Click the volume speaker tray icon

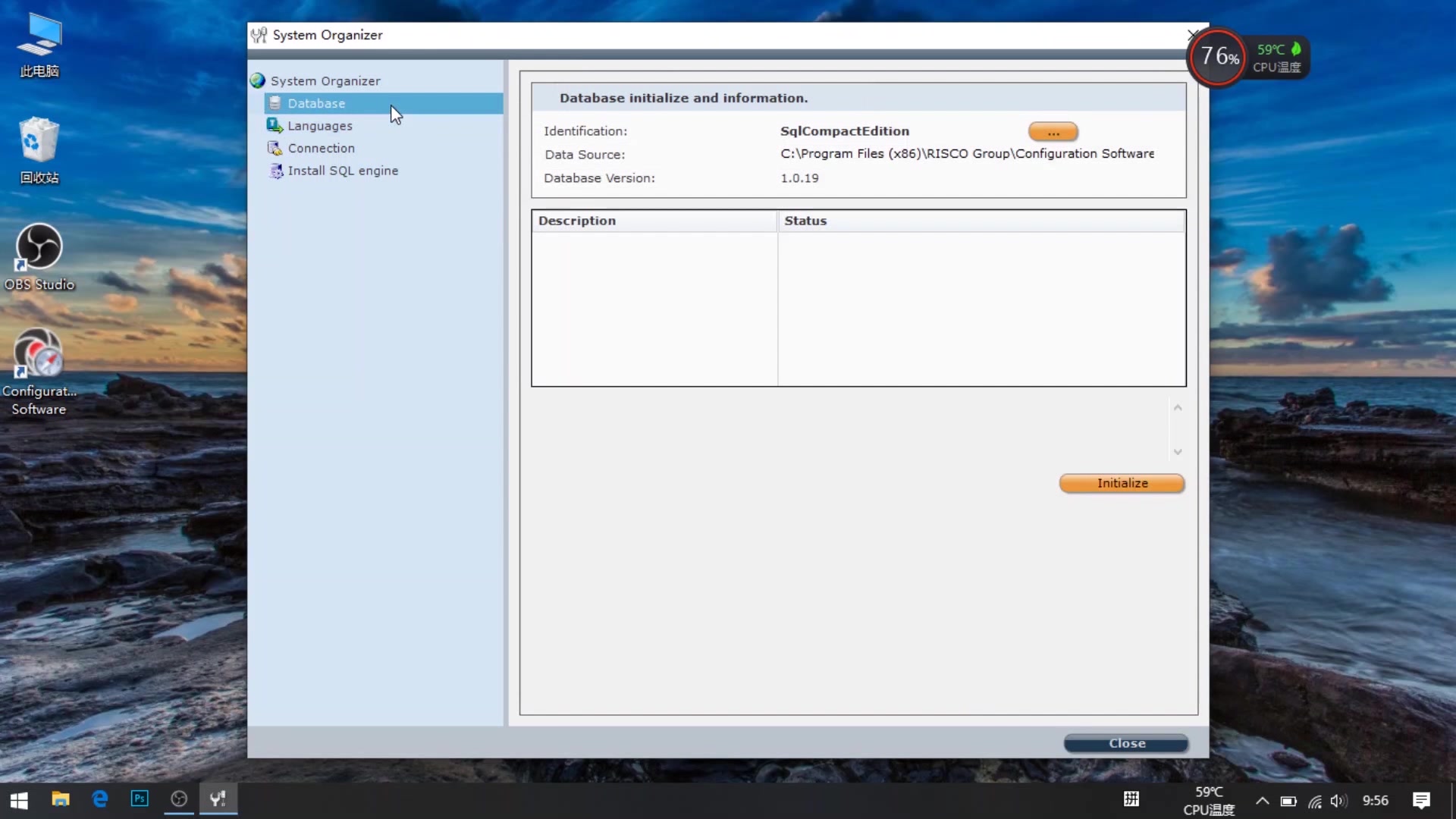(x=1339, y=801)
